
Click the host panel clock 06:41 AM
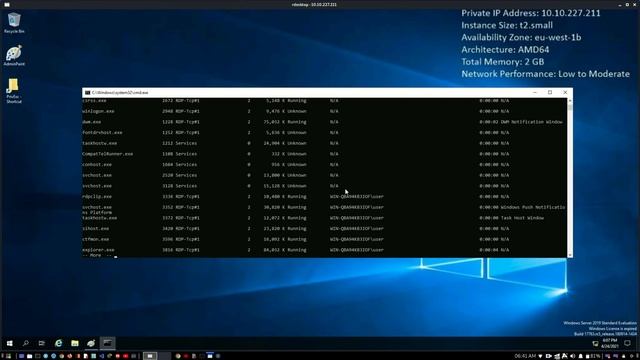[525, 356]
